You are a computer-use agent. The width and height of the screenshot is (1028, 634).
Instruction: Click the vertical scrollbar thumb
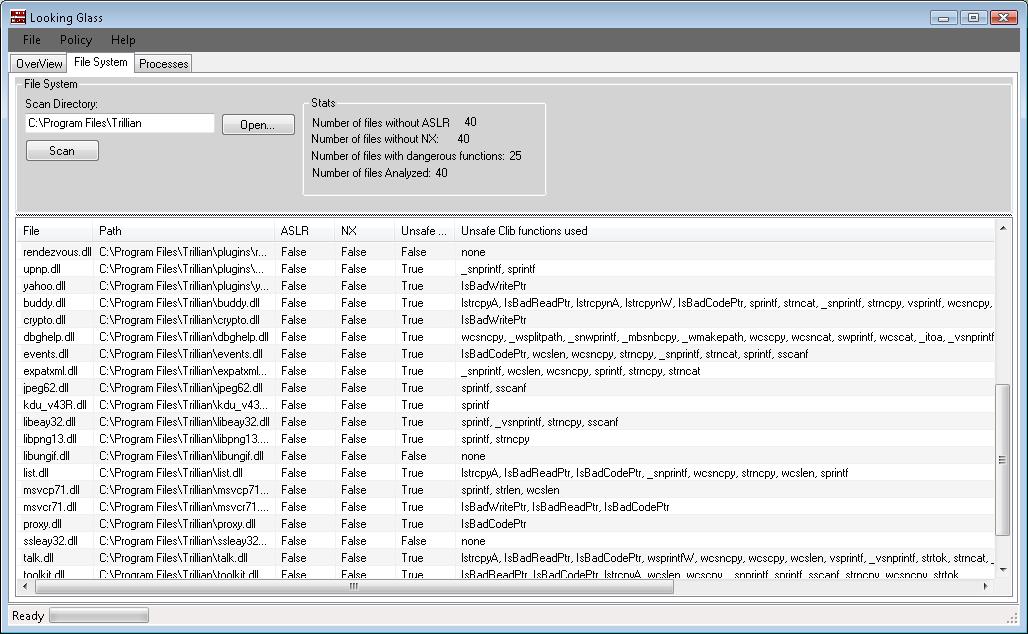[x=1002, y=460]
